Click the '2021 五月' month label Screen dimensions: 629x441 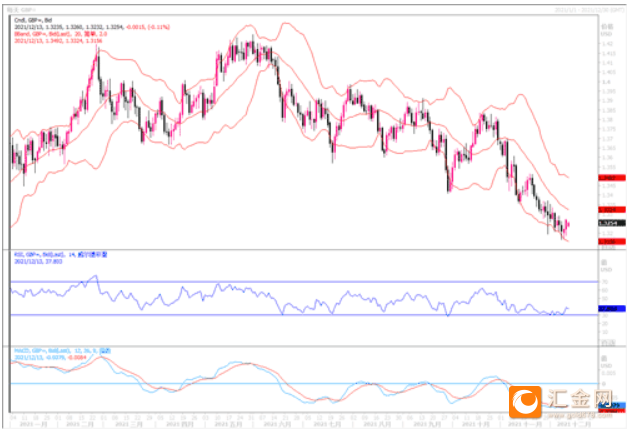point(228,424)
